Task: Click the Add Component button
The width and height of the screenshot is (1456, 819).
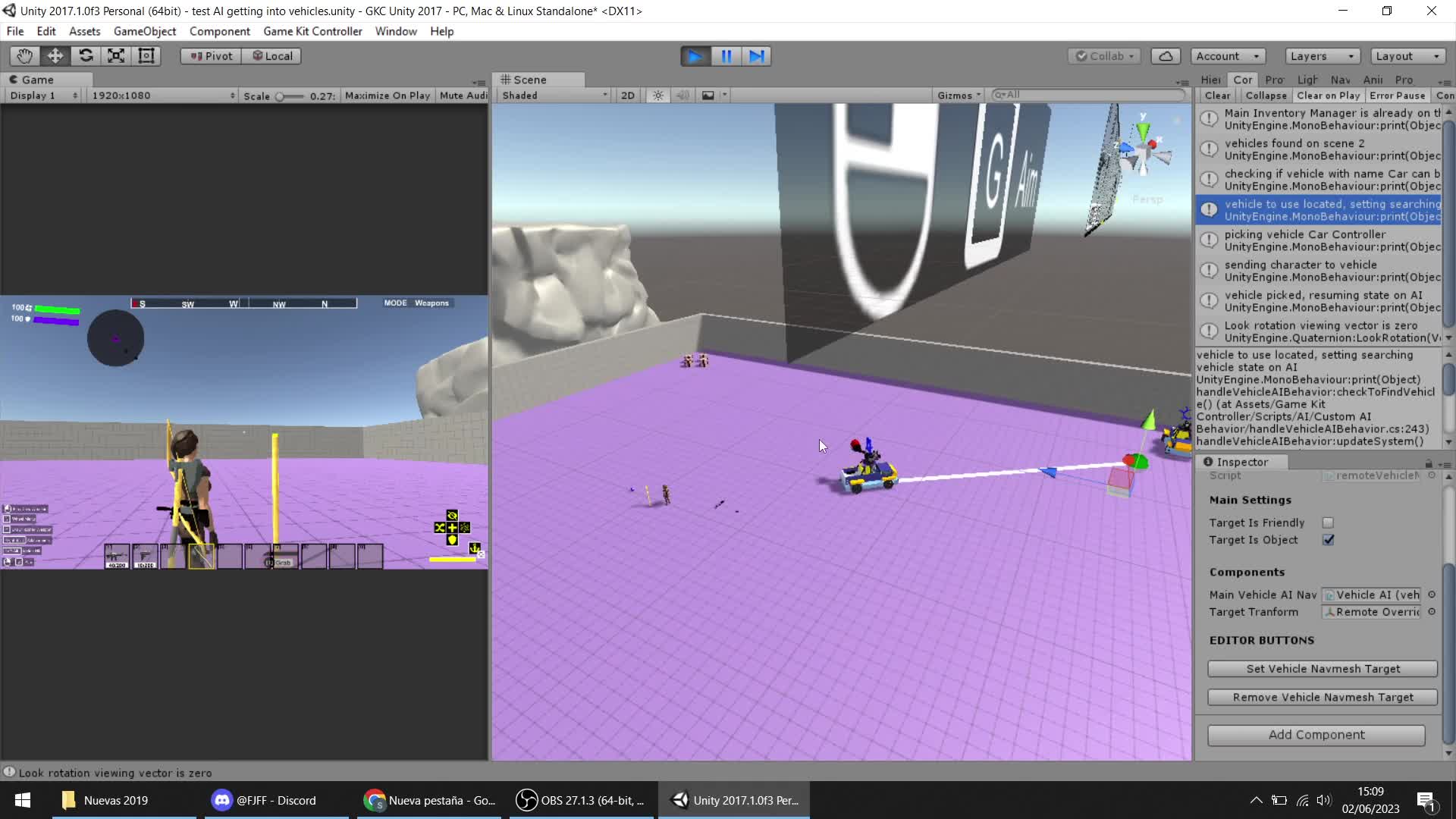Action: [x=1316, y=735]
